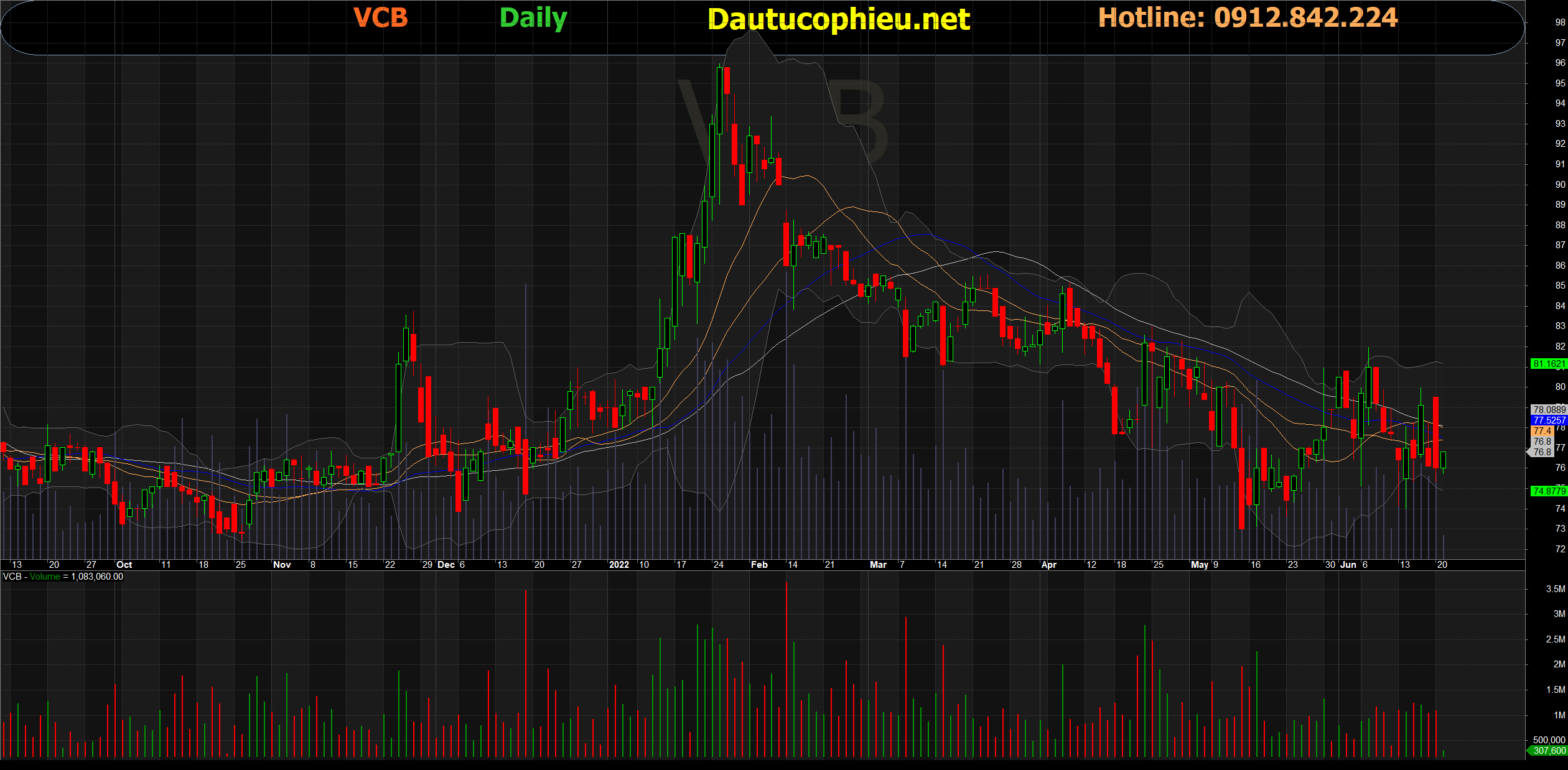Screen dimensions: 1568x770
Task: Click the orange 77.4 price tag
Action: click(x=1542, y=430)
